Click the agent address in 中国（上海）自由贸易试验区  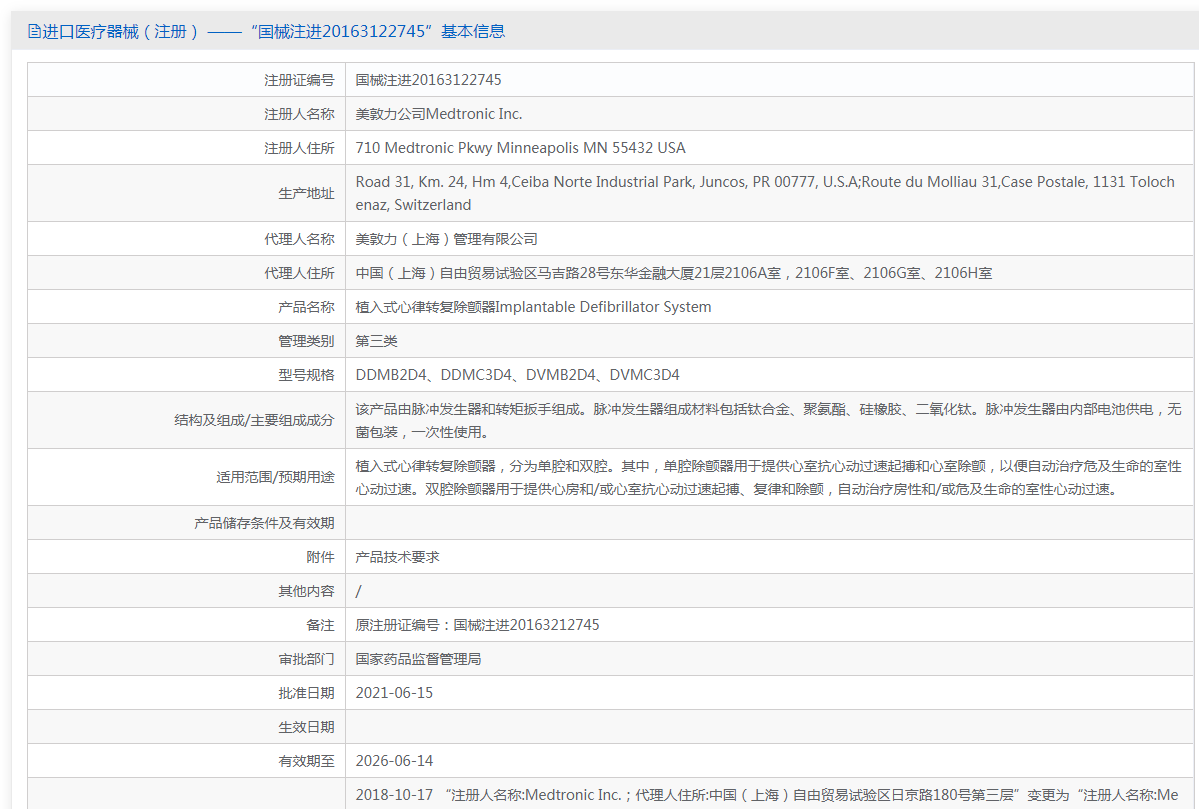pyautogui.click(x=673, y=273)
